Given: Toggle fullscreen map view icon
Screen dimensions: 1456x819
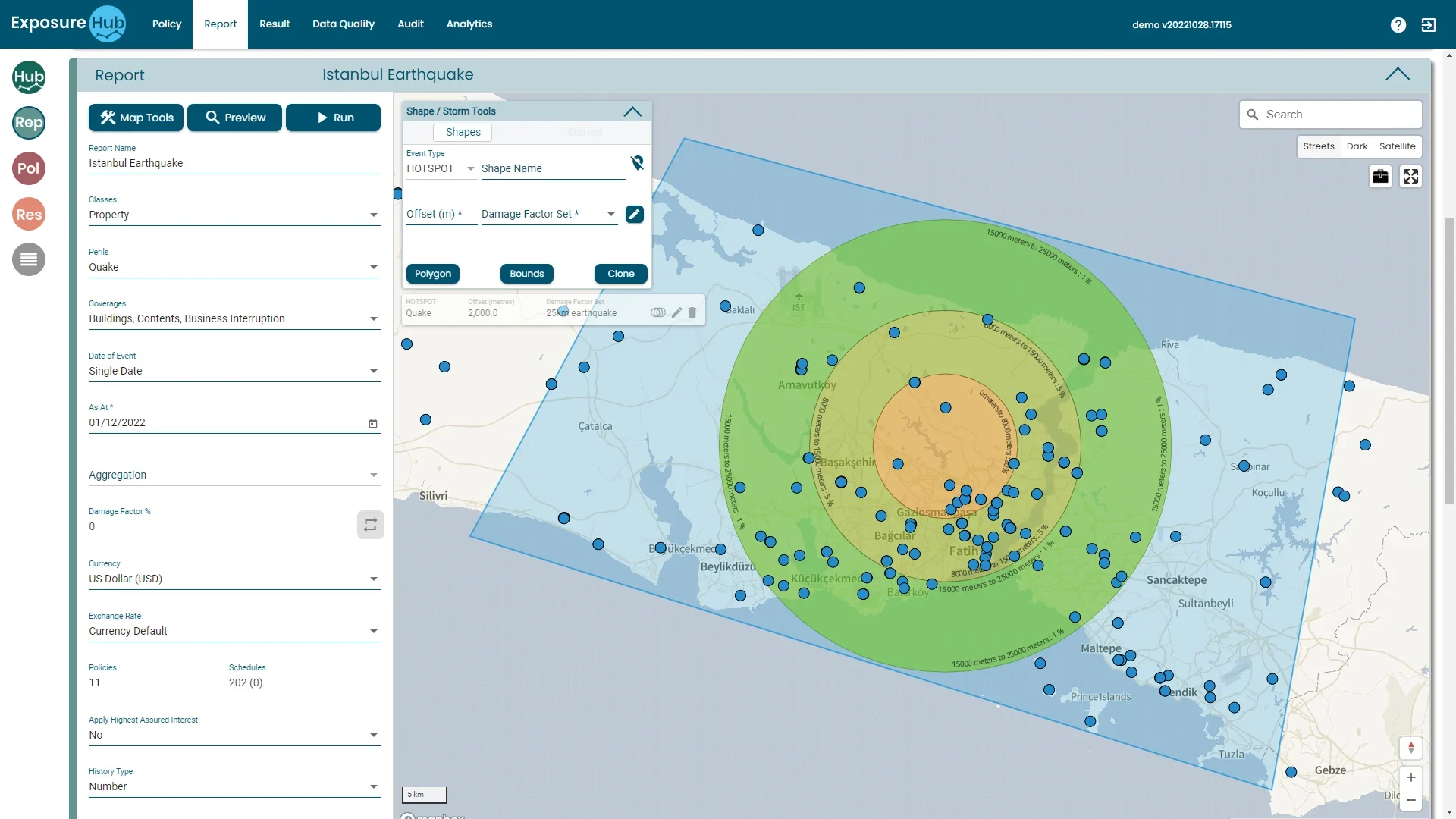Looking at the screenshot, I should pyautogui.click(x=1410, y=177).
